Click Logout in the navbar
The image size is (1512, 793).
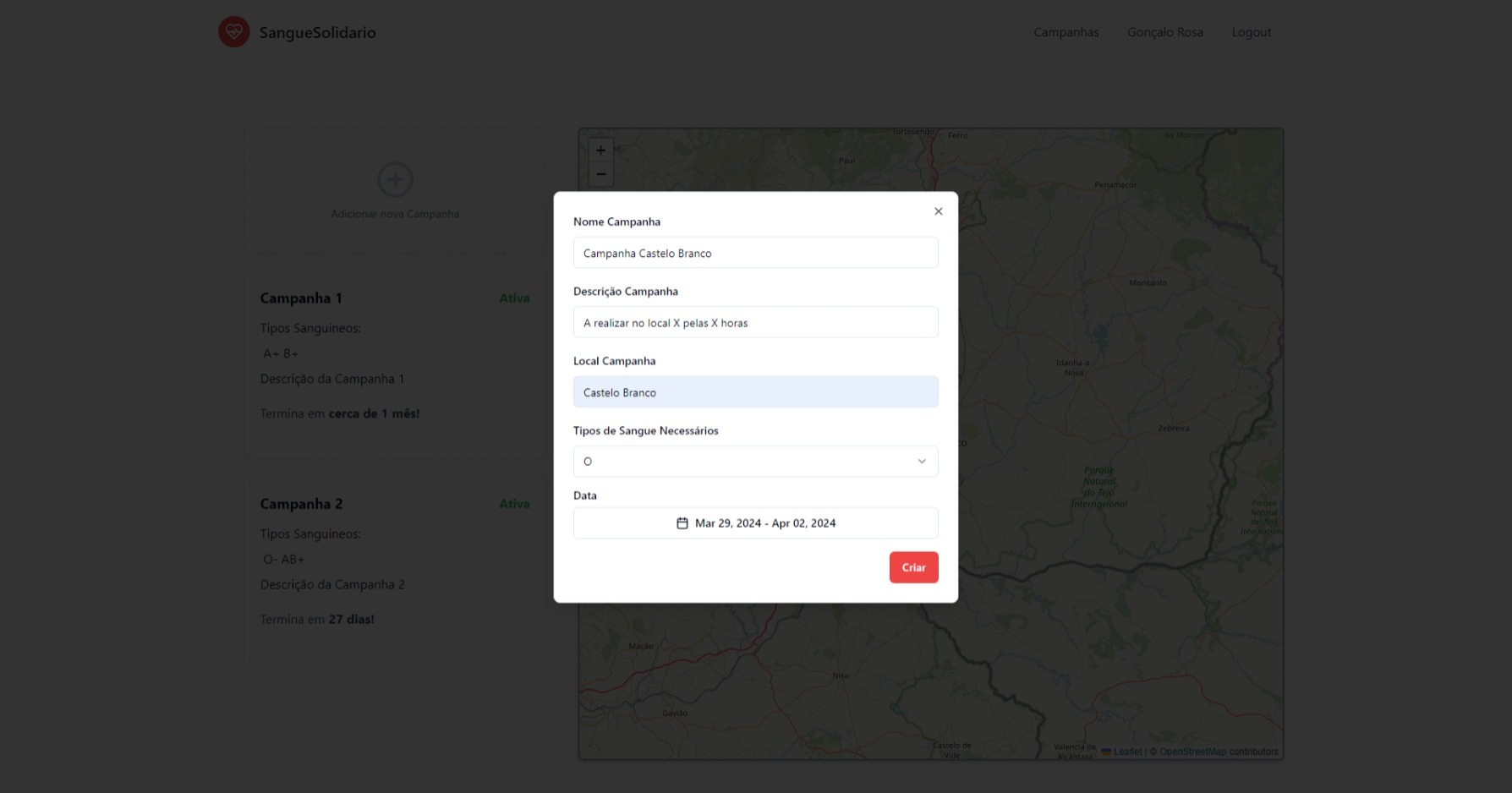(1252, 32)
